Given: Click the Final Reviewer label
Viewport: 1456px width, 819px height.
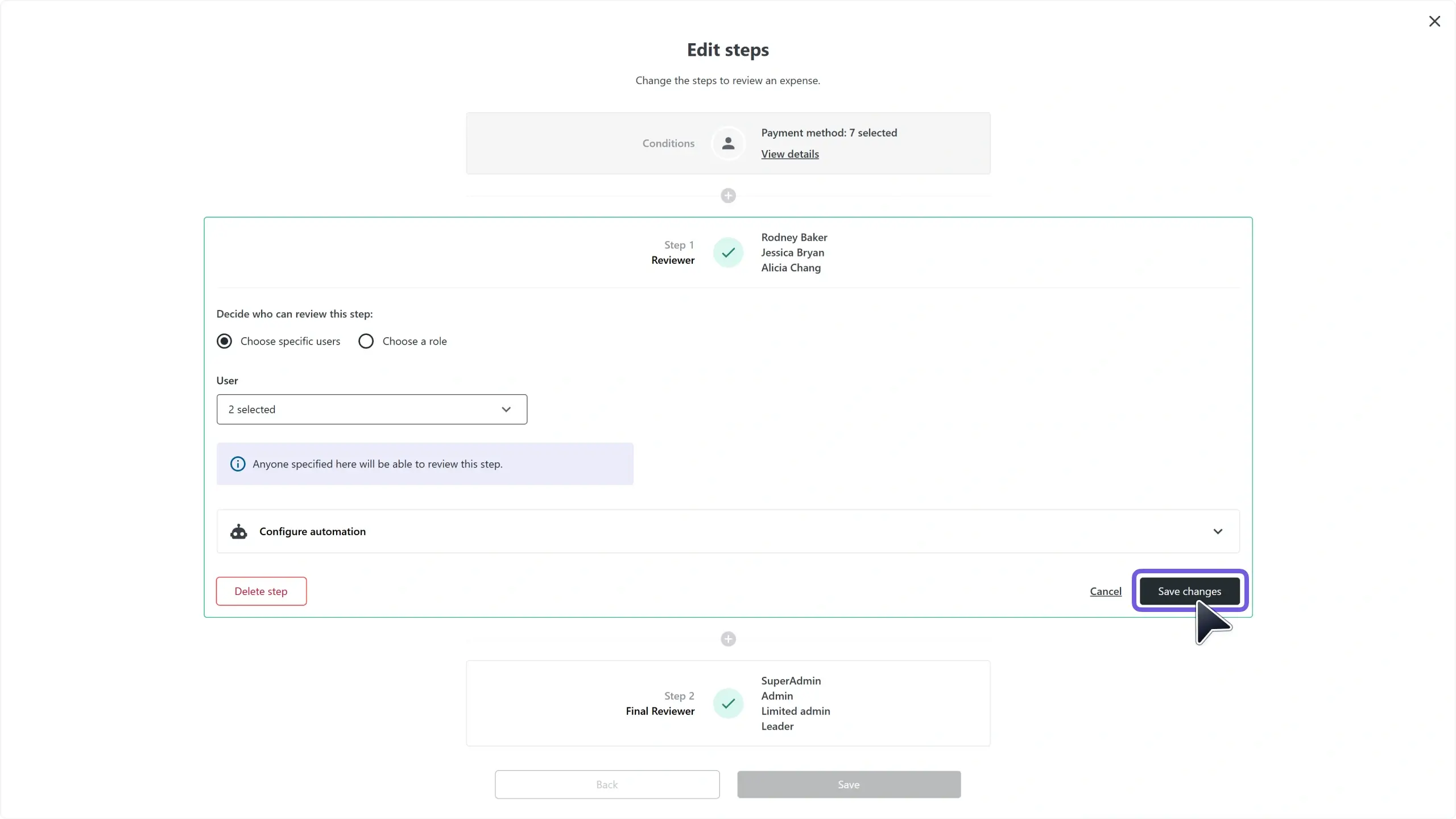Looking at the screenshot, I should pos(660,711).
